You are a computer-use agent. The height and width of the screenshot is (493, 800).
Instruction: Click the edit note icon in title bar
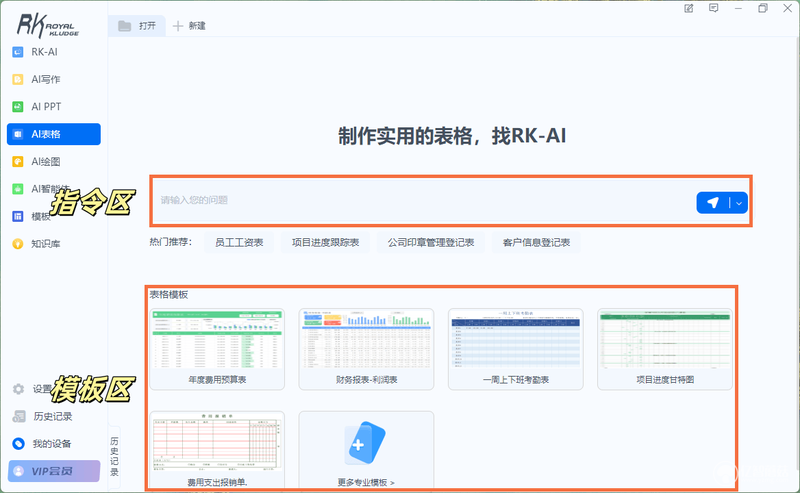(689, 8)
